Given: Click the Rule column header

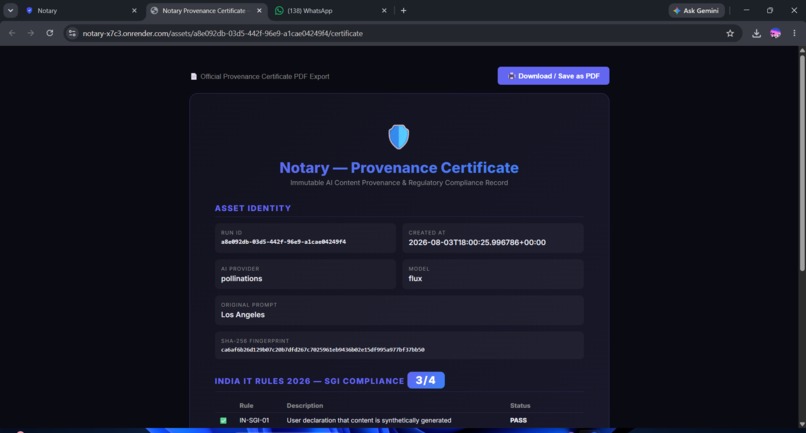Looking at the screenshot, I should 246,405.
